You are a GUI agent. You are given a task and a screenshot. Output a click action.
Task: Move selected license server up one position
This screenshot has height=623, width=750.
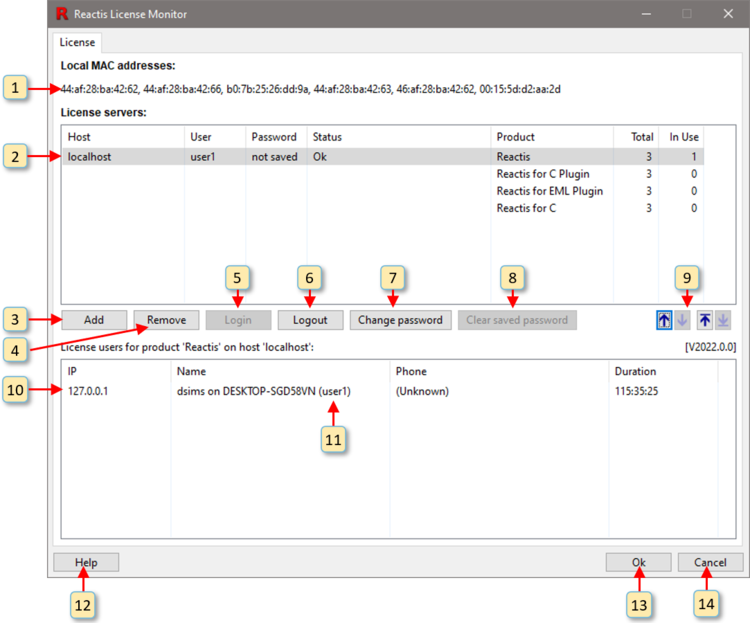point(664,320)
